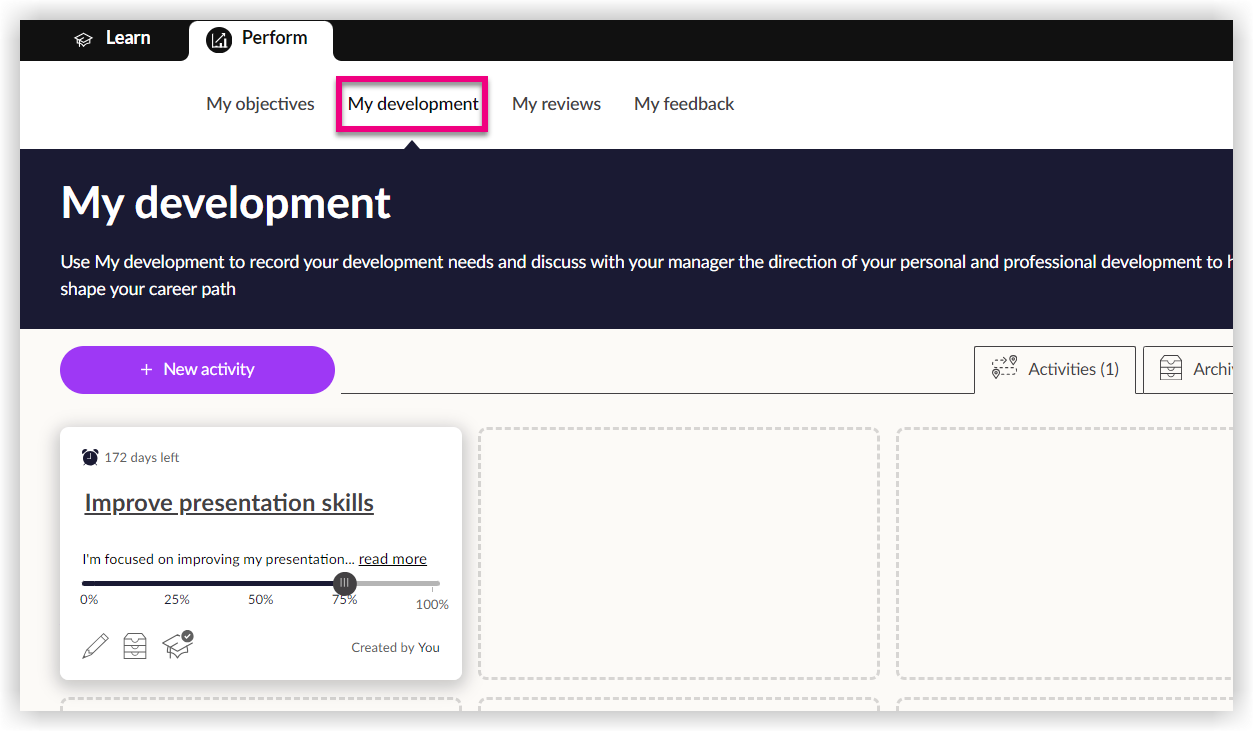
Task: Select the My feedback tab
Action: tap(684, 103)
